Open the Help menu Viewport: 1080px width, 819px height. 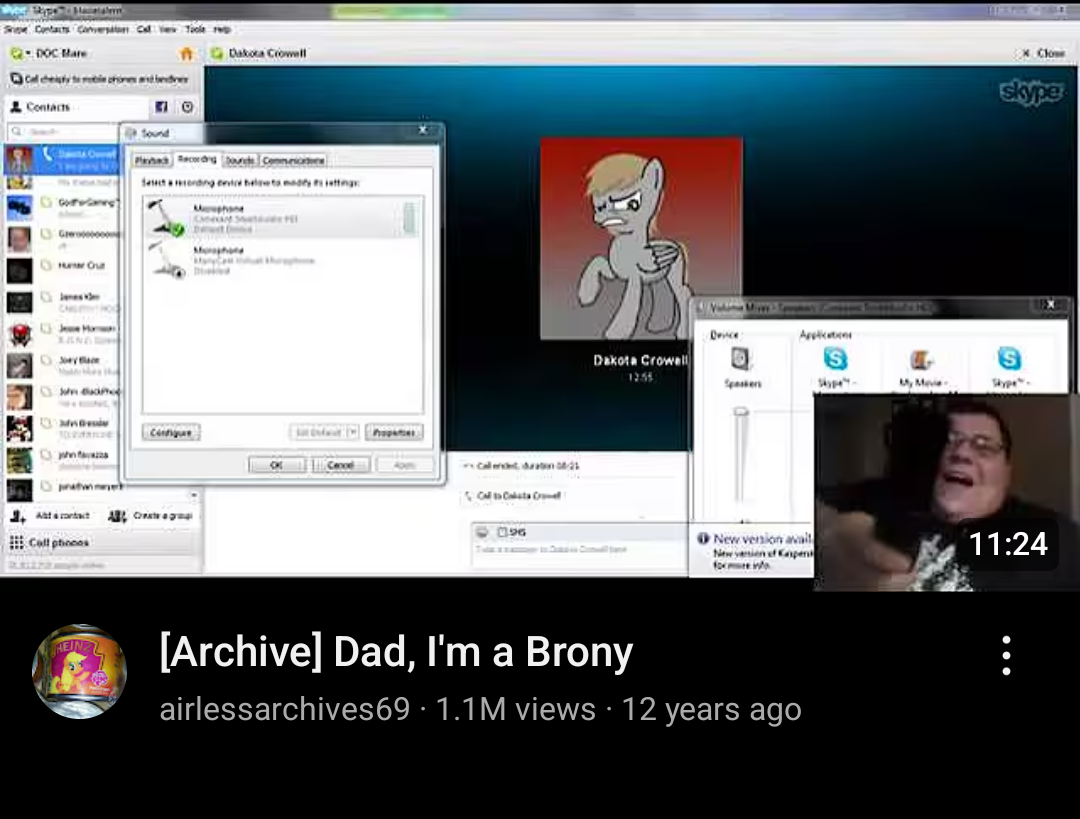(x=221, y=29)
